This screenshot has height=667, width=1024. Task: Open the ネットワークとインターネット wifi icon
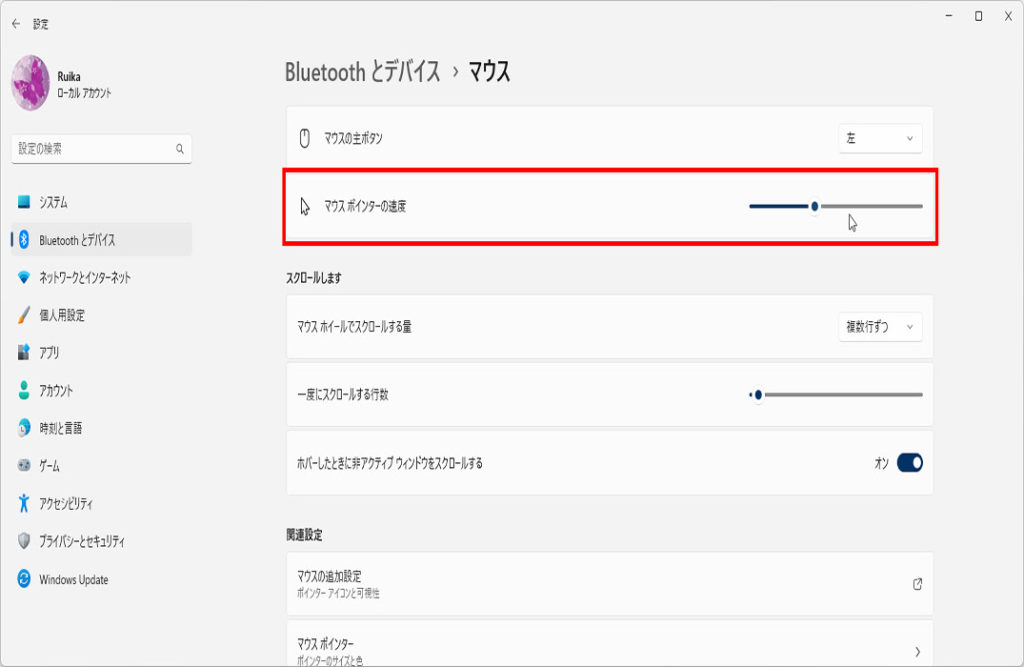(x=24, y=277)
